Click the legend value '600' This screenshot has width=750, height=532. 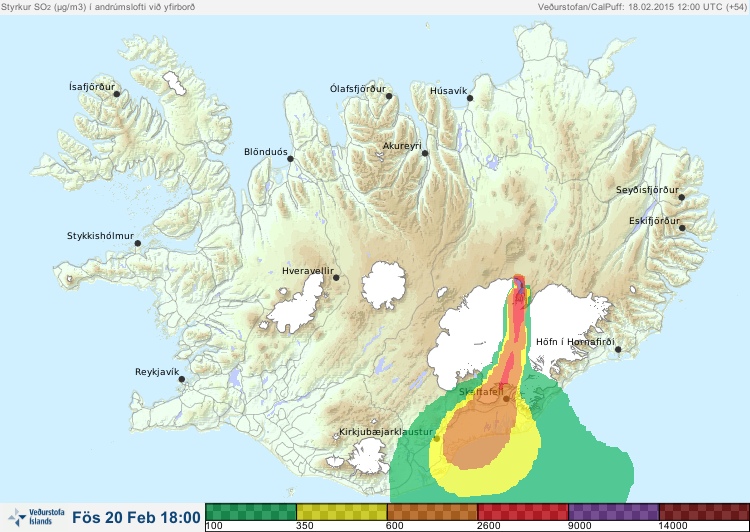(395, 526)
